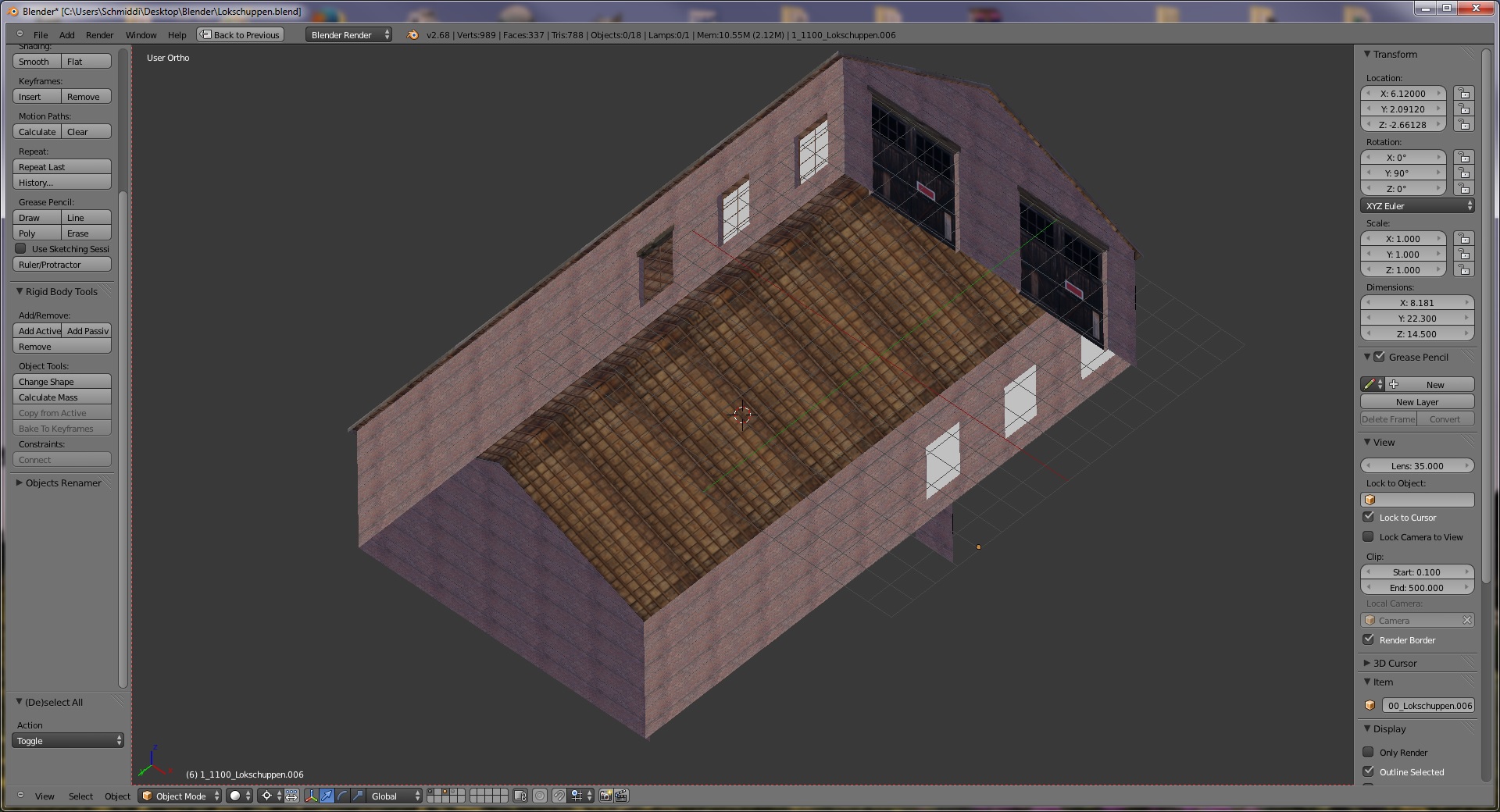Click the Calculate Mass button
Screen dimensions: 1500x812
[62, 397]
